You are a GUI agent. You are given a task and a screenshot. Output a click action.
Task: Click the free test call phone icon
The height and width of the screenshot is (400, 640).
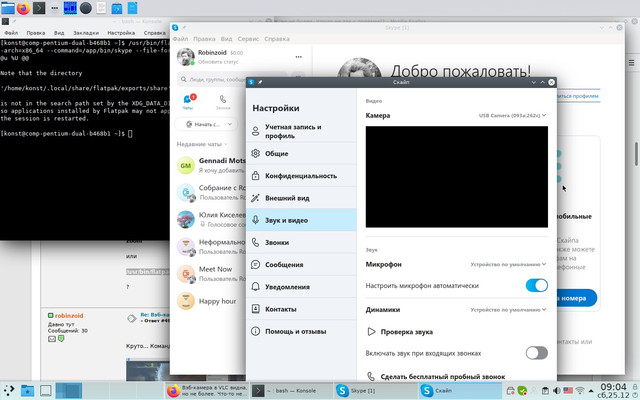[371, 376]
